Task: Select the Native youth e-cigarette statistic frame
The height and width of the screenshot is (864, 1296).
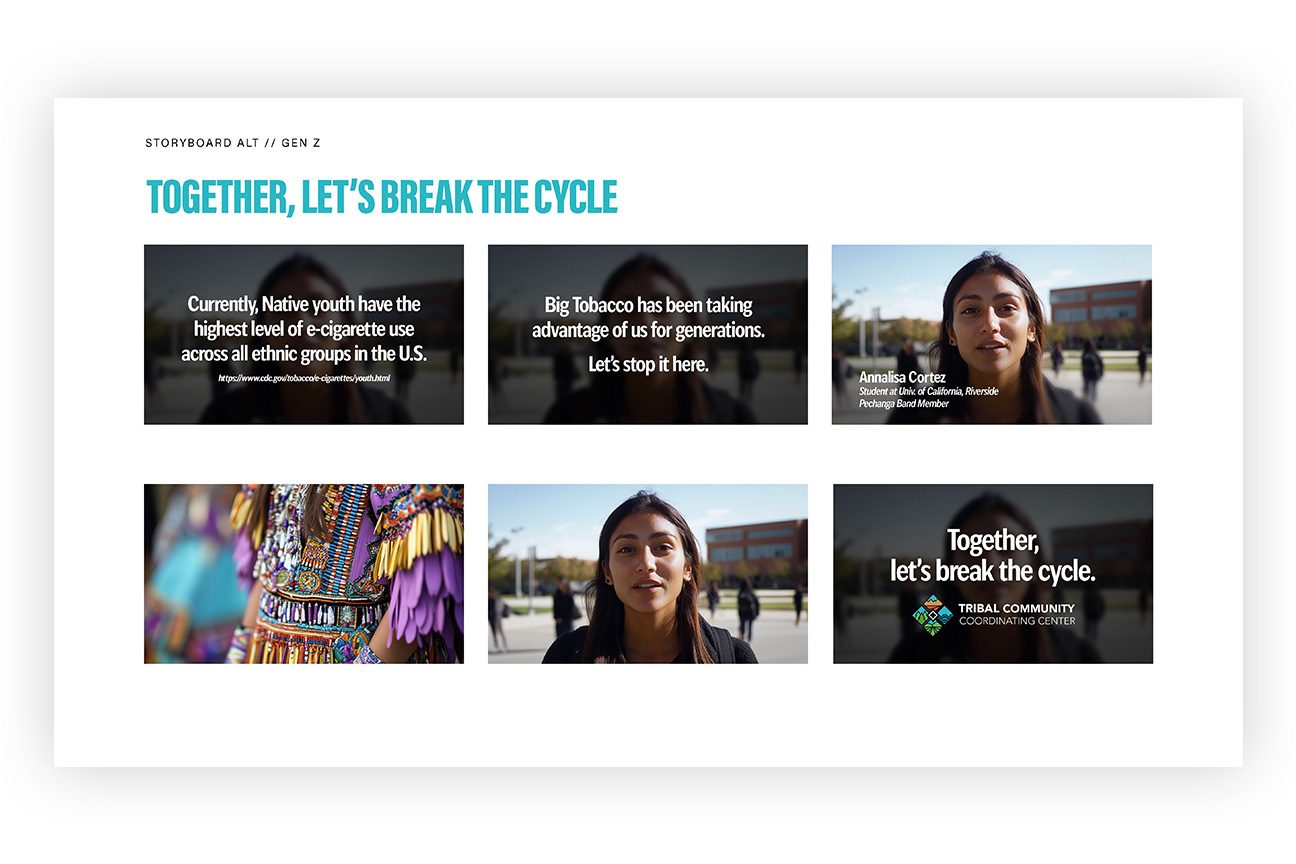Action: coord(304,334)
